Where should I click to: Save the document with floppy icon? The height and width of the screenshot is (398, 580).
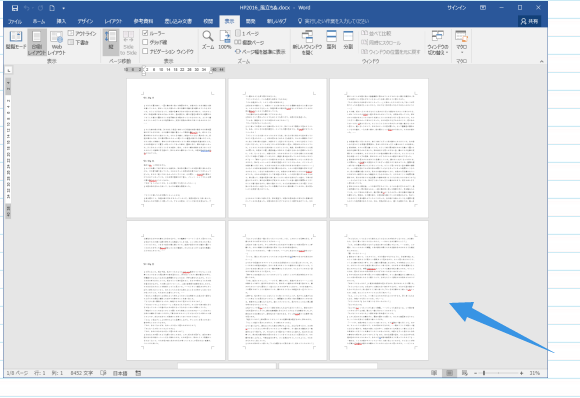tap(15, 8)
